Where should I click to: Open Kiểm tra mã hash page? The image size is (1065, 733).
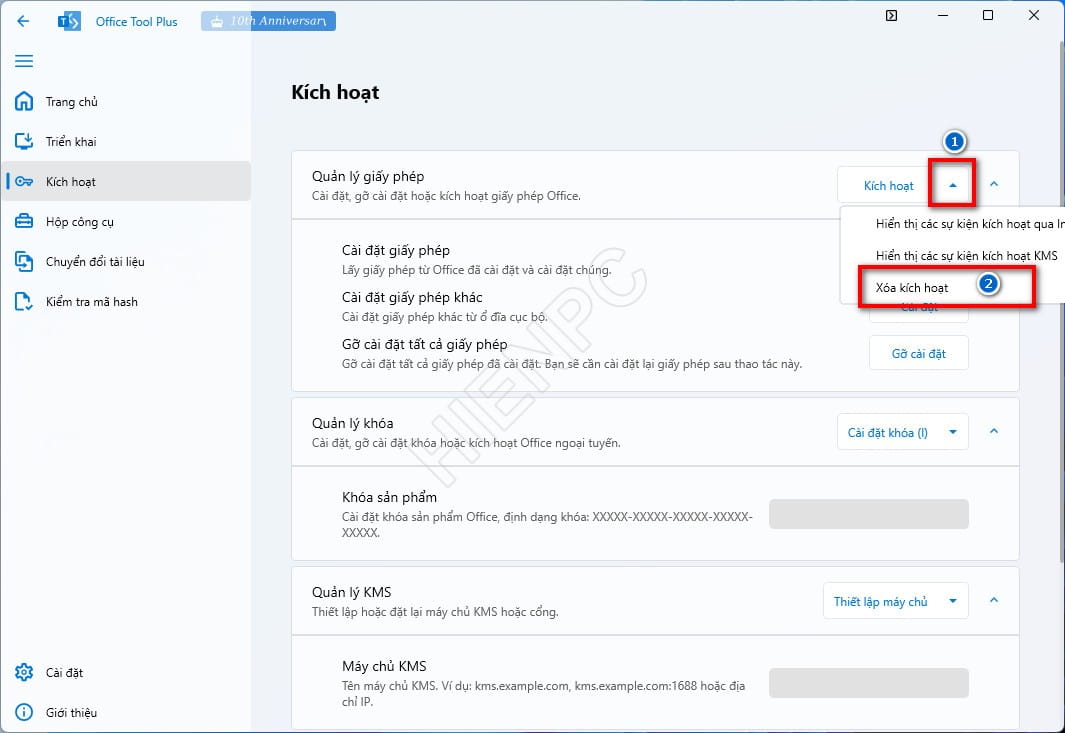pyautogui.click(x=126, y=302)
